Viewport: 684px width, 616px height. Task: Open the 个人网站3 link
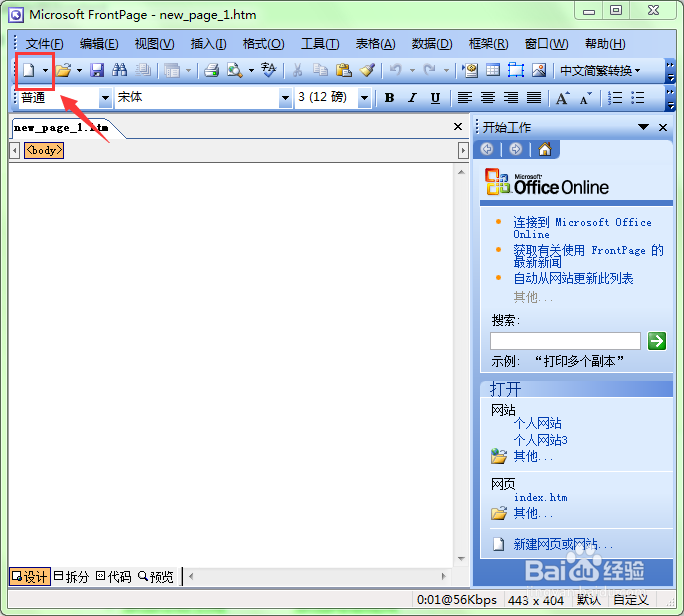point(540,440)
